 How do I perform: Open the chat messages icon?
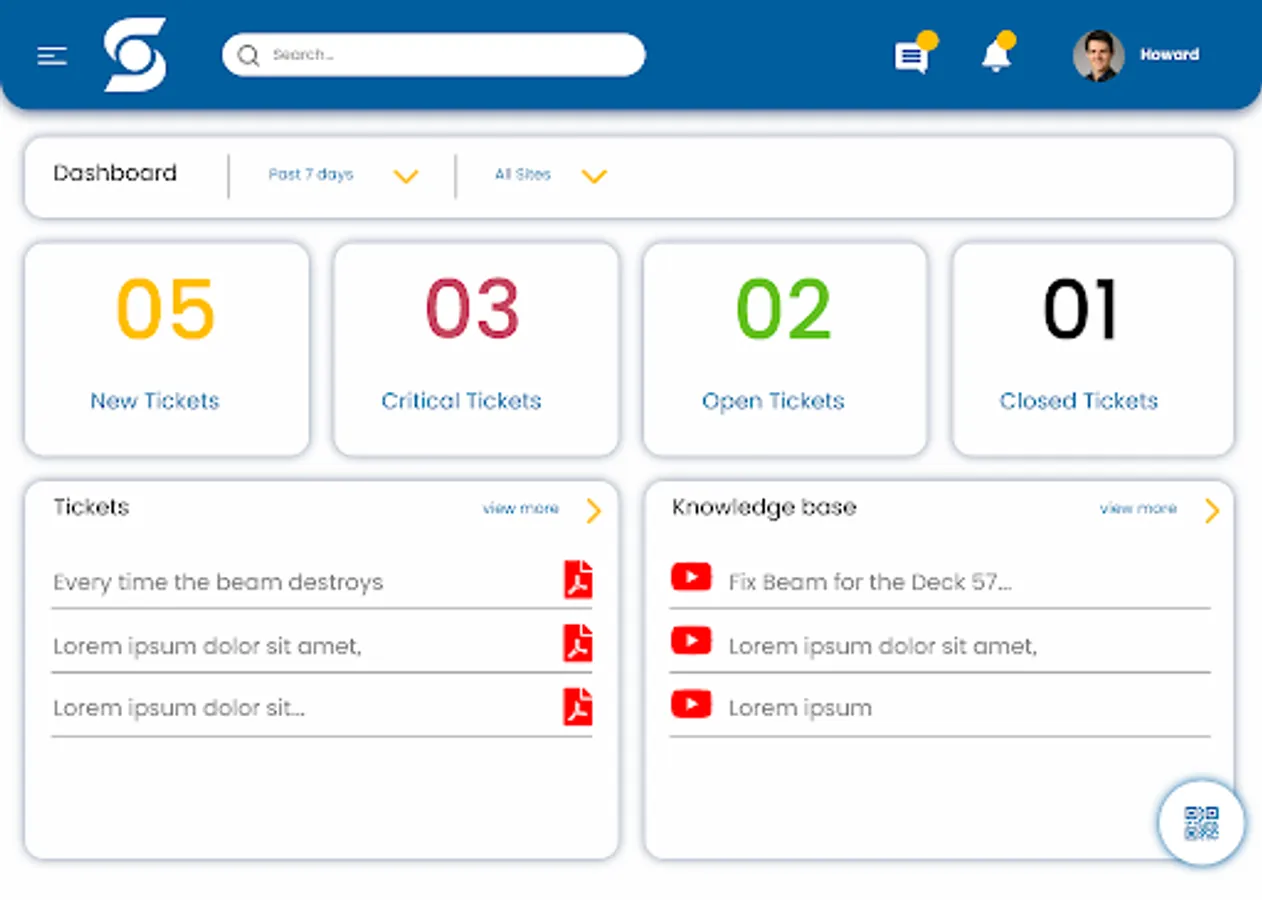tap(912, 57)
